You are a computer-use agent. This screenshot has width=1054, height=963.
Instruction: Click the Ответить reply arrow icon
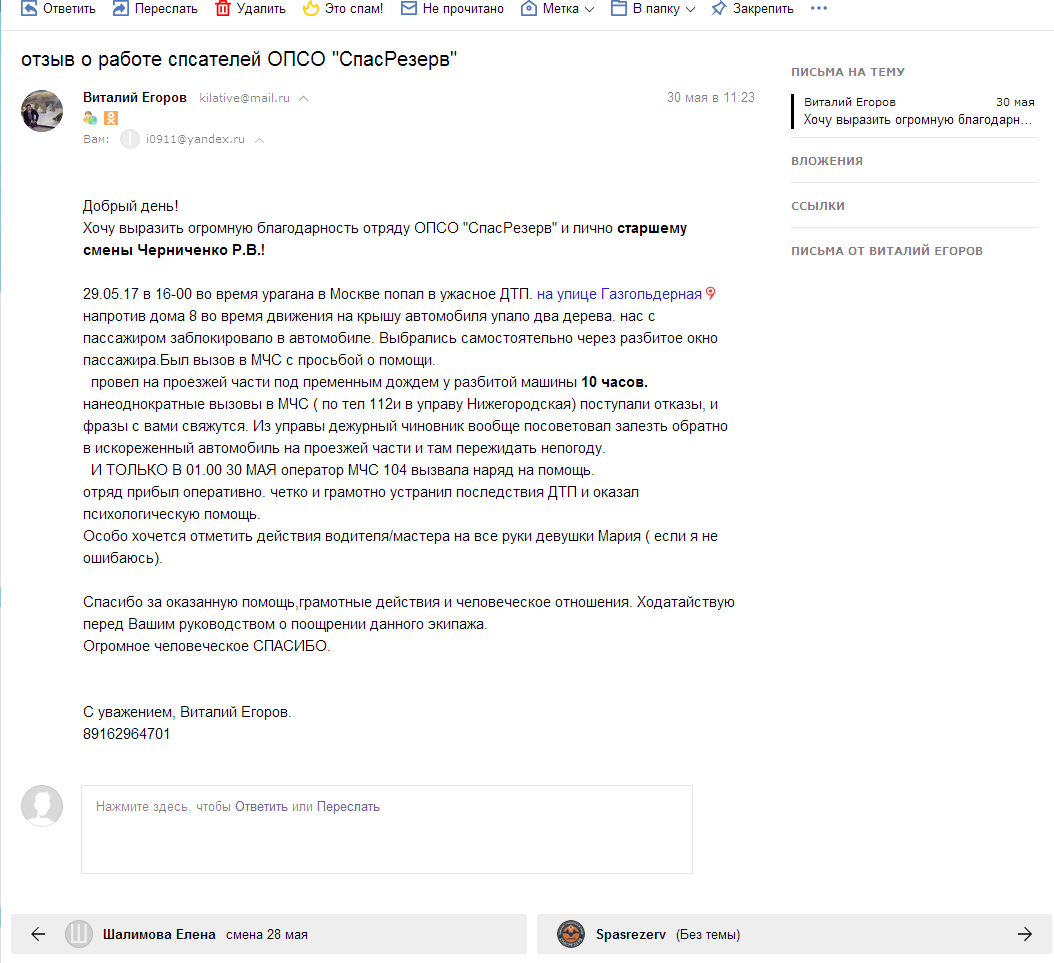pos(29,9)
